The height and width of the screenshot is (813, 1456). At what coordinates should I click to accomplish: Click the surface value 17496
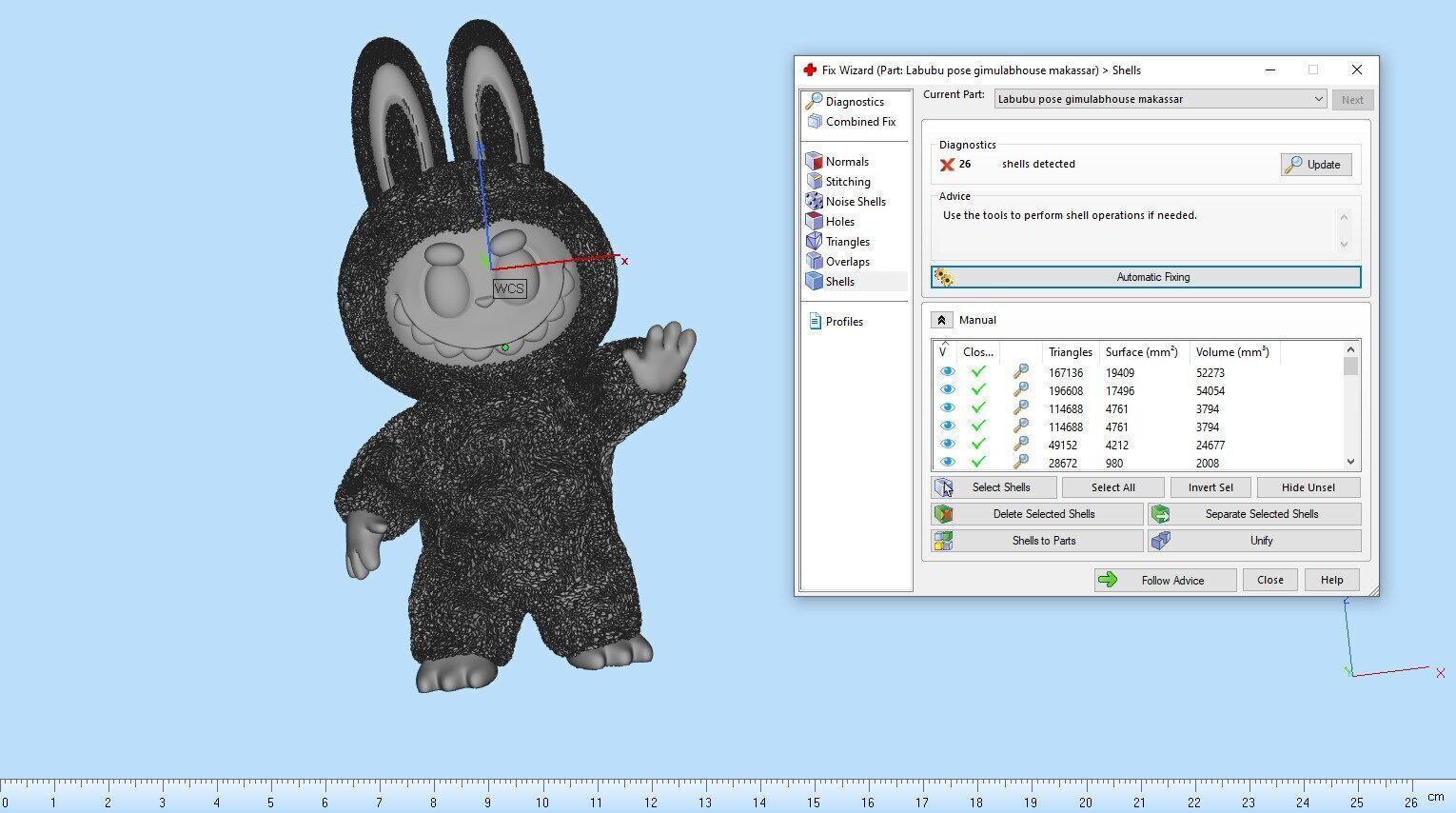pyautogui.click(x=1119, y=391)
